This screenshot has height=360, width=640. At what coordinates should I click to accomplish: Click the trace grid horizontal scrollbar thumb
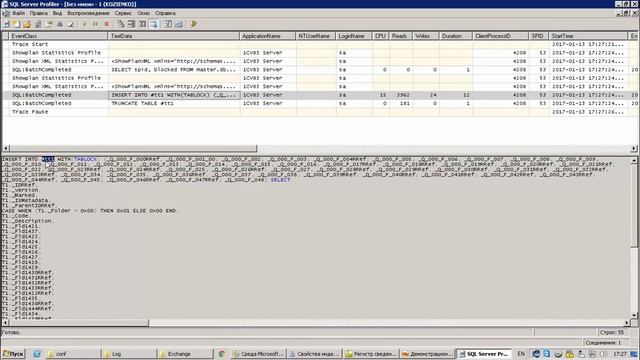pyautogui.click(x=133, y=148)
